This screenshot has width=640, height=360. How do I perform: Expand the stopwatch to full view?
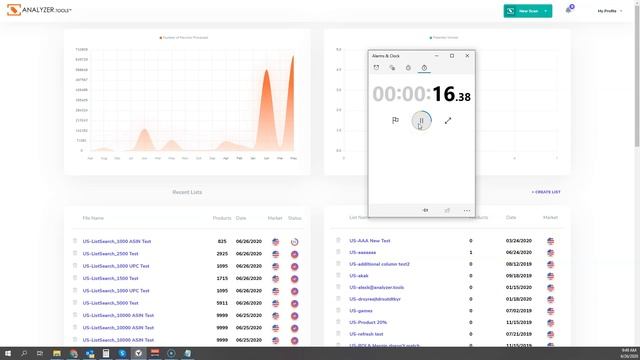448,120
